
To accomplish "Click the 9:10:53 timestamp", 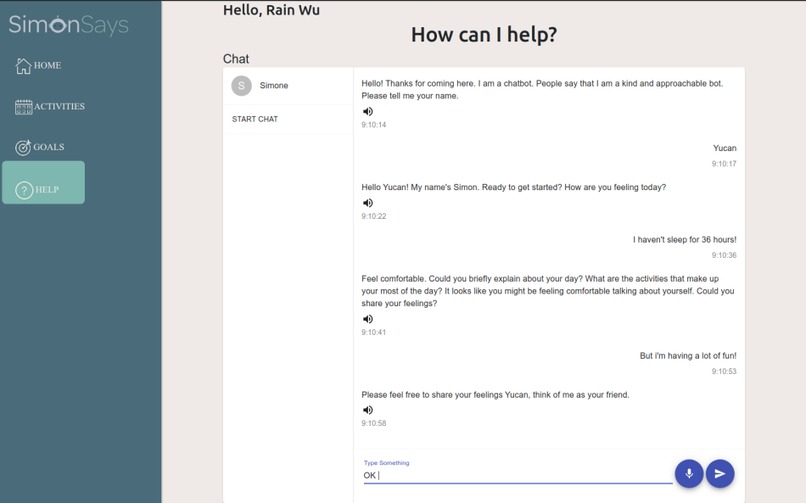I will 724,371.
